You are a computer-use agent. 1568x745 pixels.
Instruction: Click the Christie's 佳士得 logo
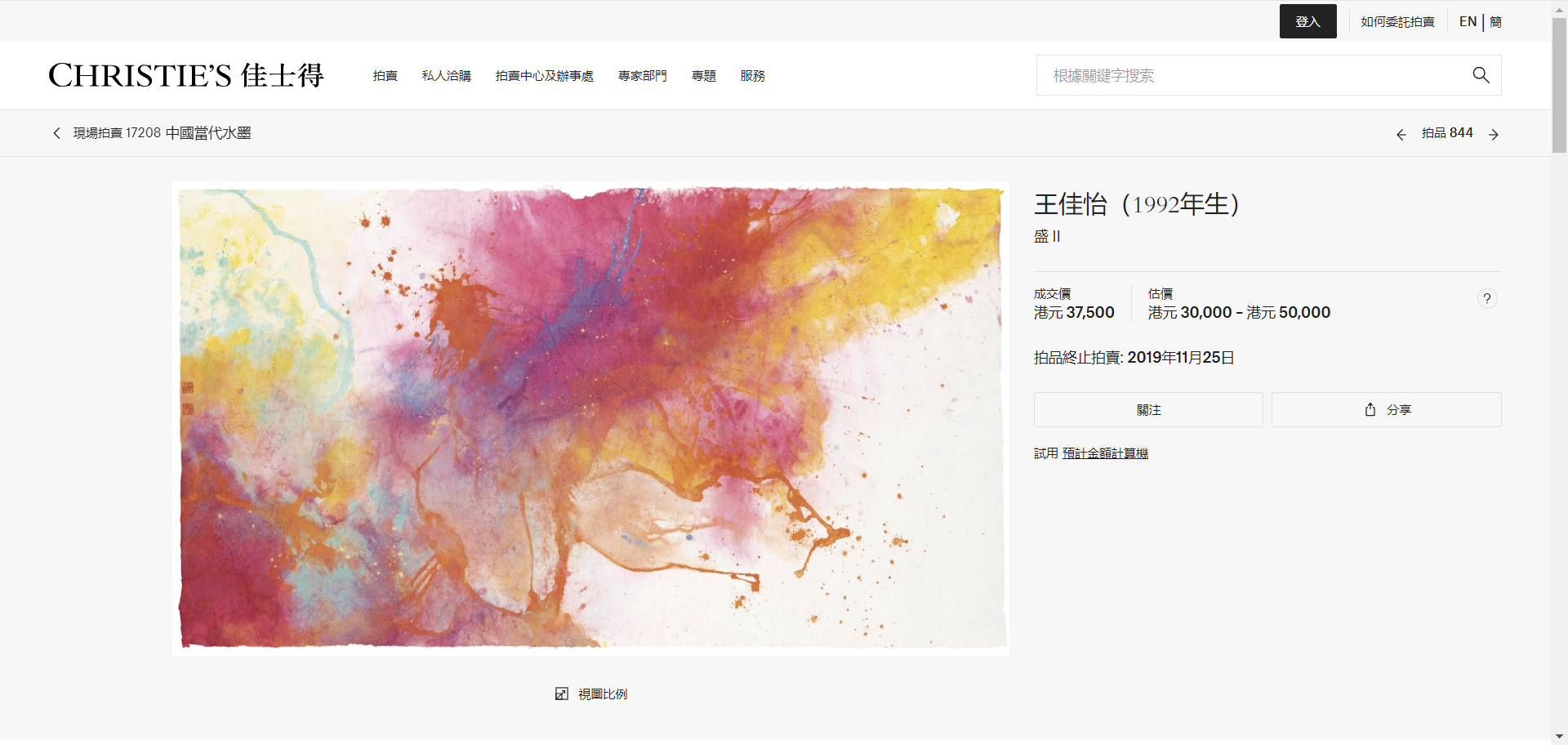tap(186, 75)
